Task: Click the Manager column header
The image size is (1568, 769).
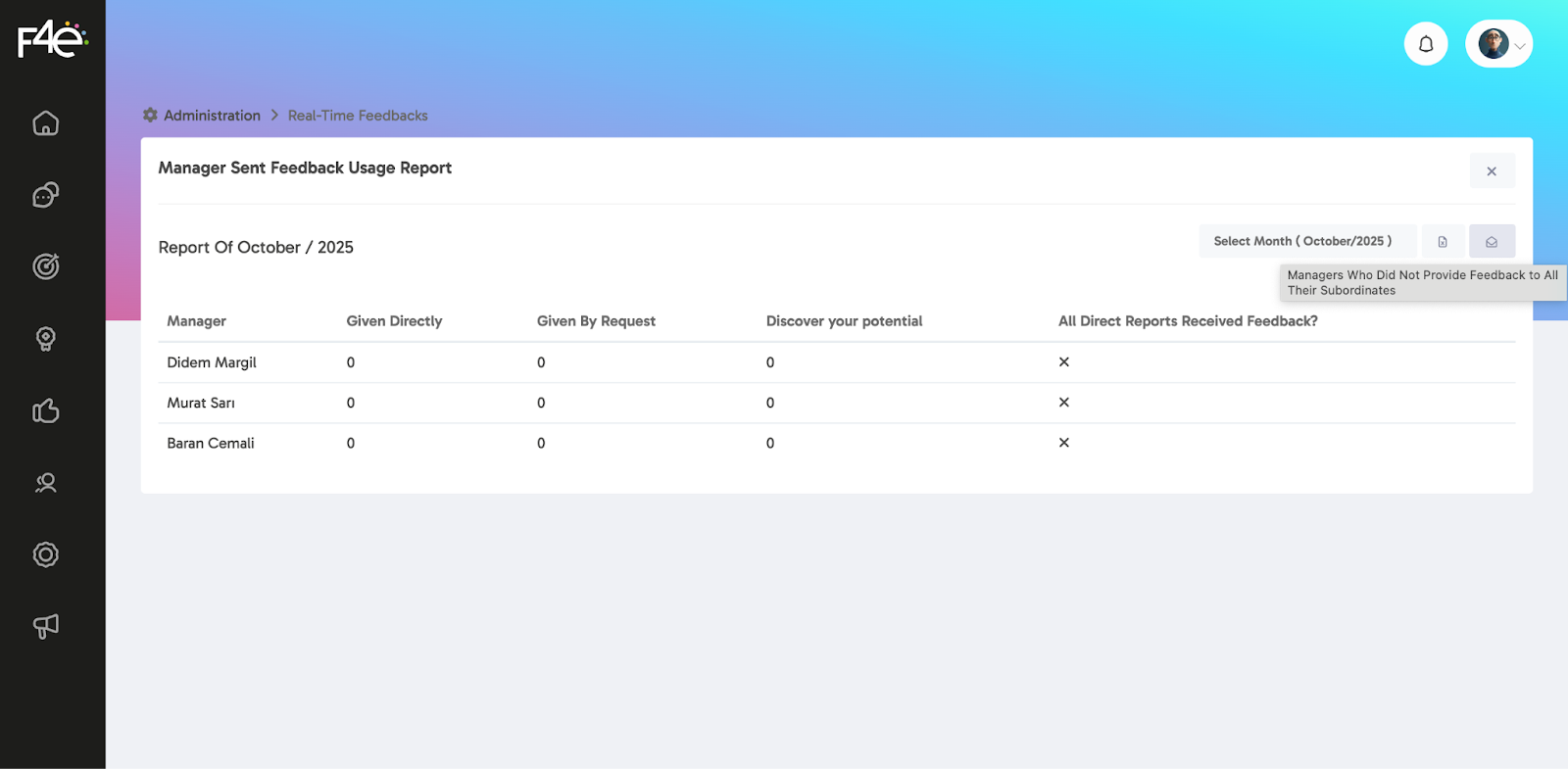Action: coord(196,321)
